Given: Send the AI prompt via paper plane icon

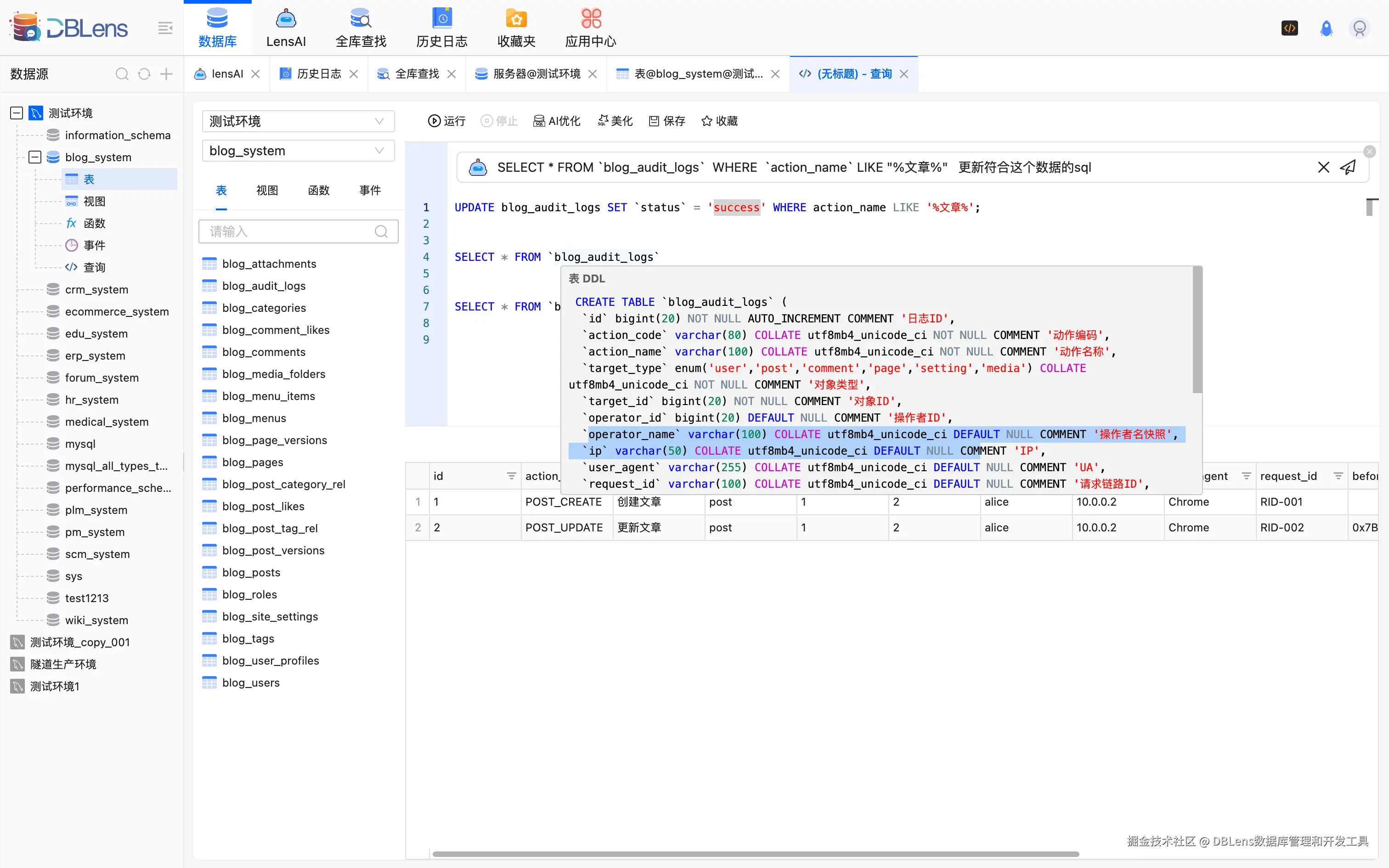Looking at the screenshot, I should pyautogui.click(x=1348, y=167).
